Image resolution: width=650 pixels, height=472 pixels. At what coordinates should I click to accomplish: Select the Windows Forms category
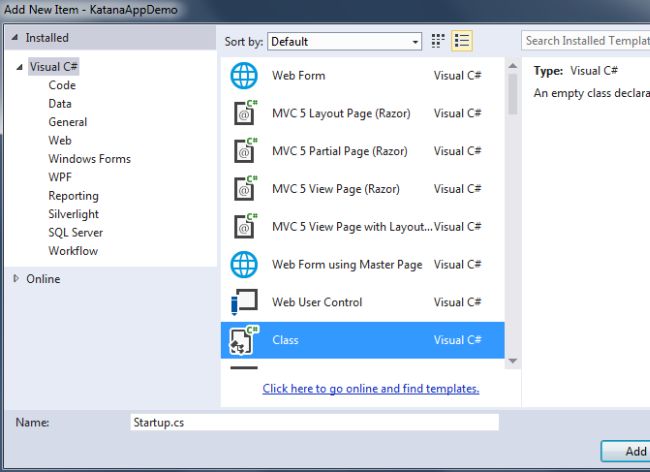(90, 159)
